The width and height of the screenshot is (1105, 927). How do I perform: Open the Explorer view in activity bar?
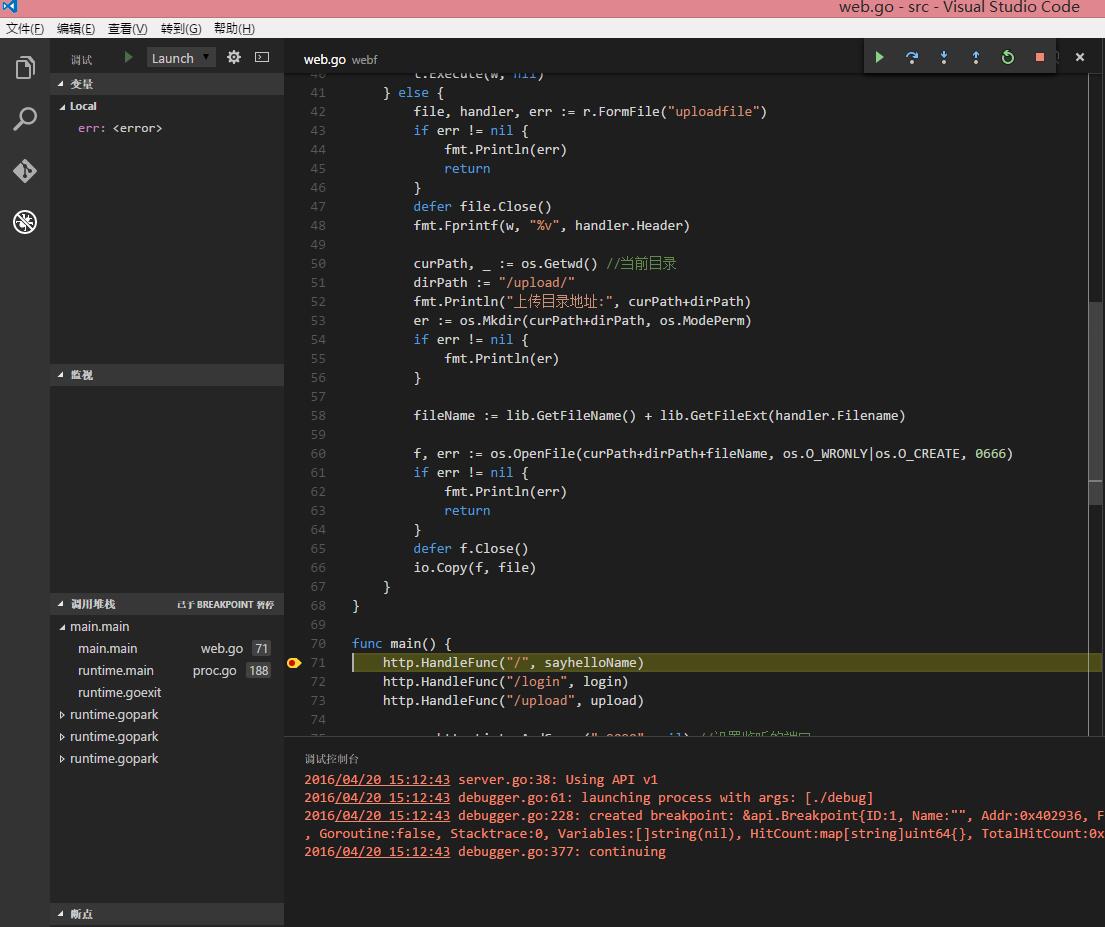25,68
